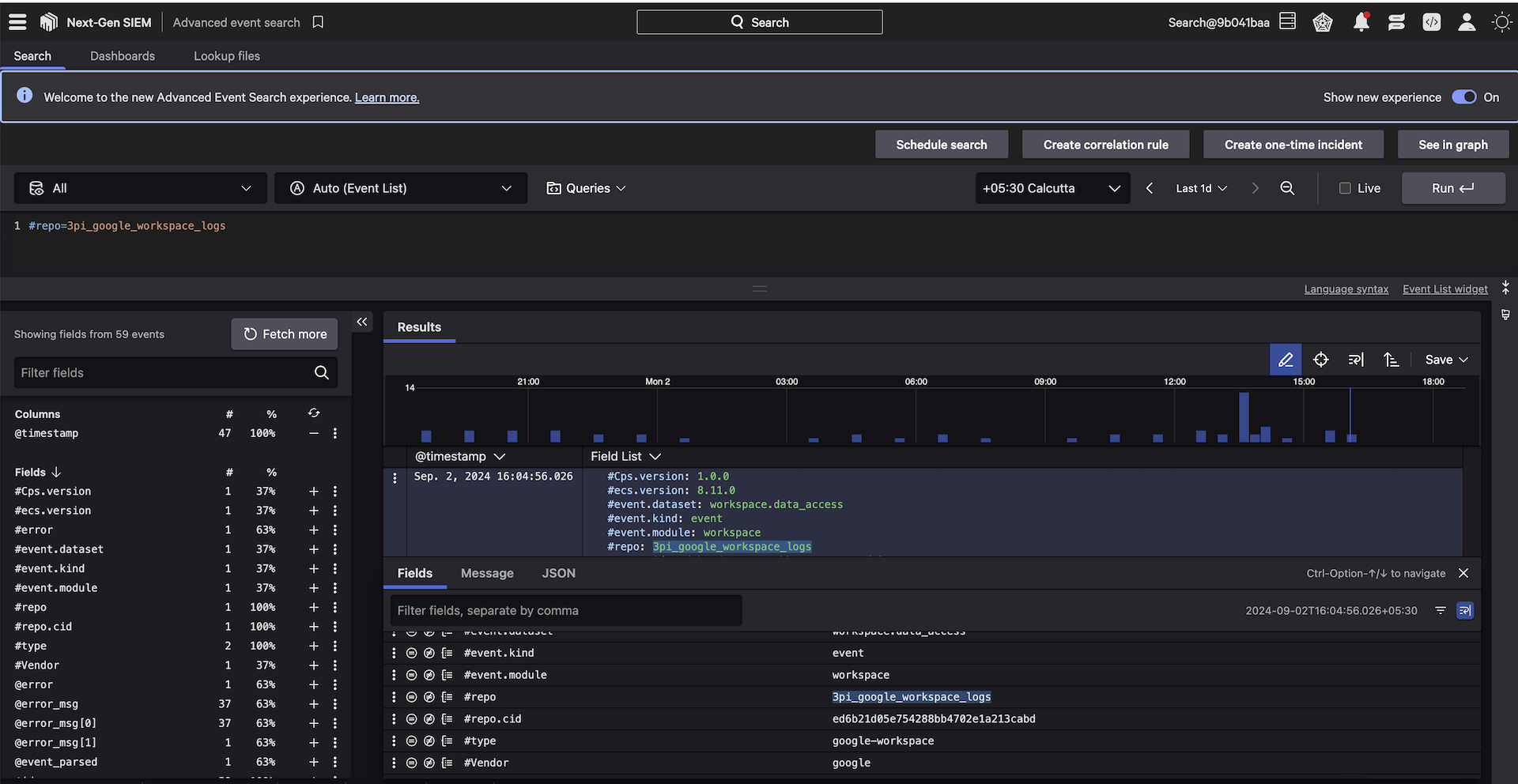Bookmark the Advanced event search page
The image size is (1518, 784).
click(x=318, y=22)
